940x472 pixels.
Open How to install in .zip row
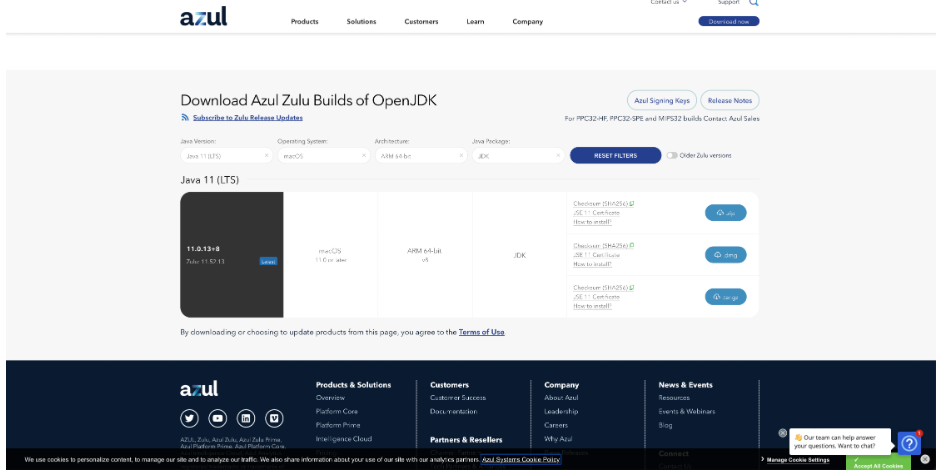coord(592,222)
